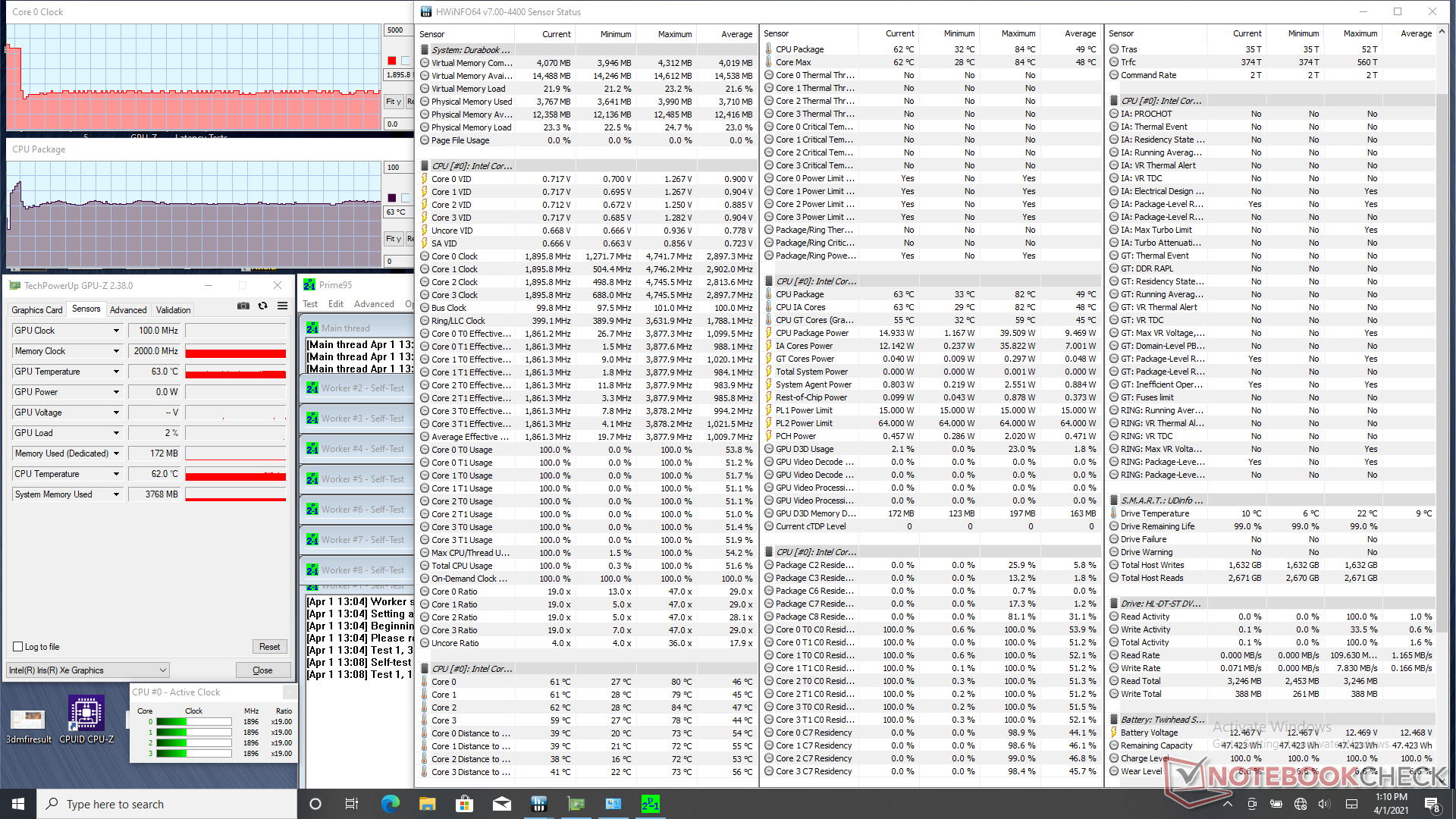Click the GPU-Z refresh icon
Viewport: 1456px width, 819px height.
click(x=262, y=306)
